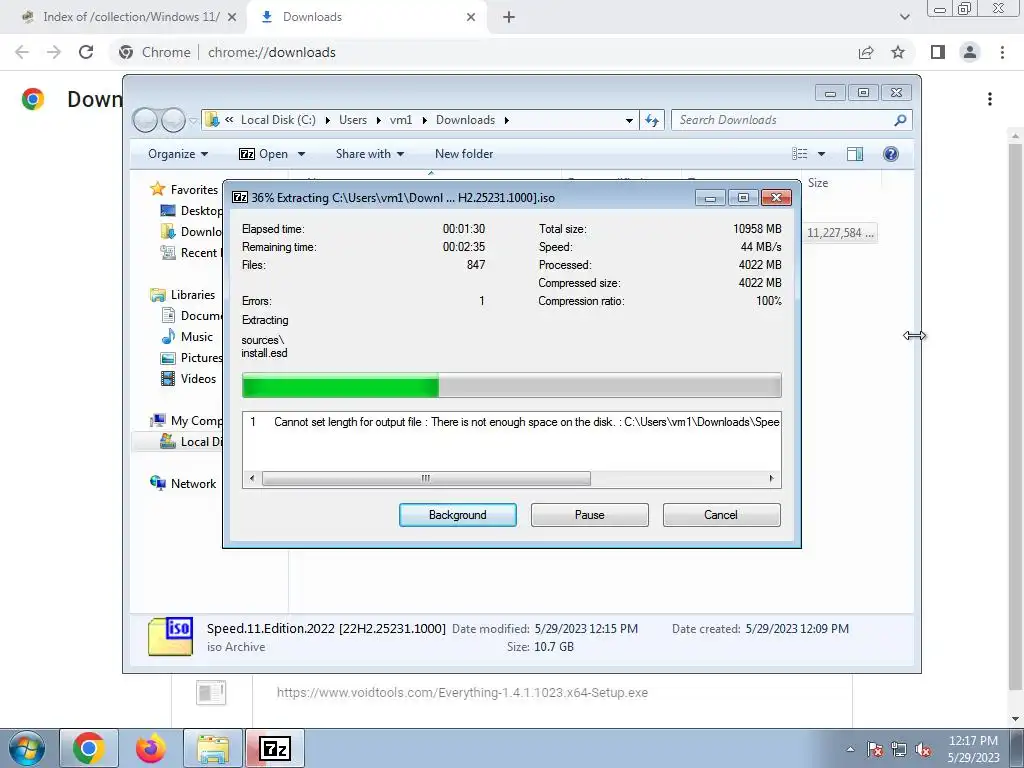Click the Downloads breadcrumb segment

466,120
